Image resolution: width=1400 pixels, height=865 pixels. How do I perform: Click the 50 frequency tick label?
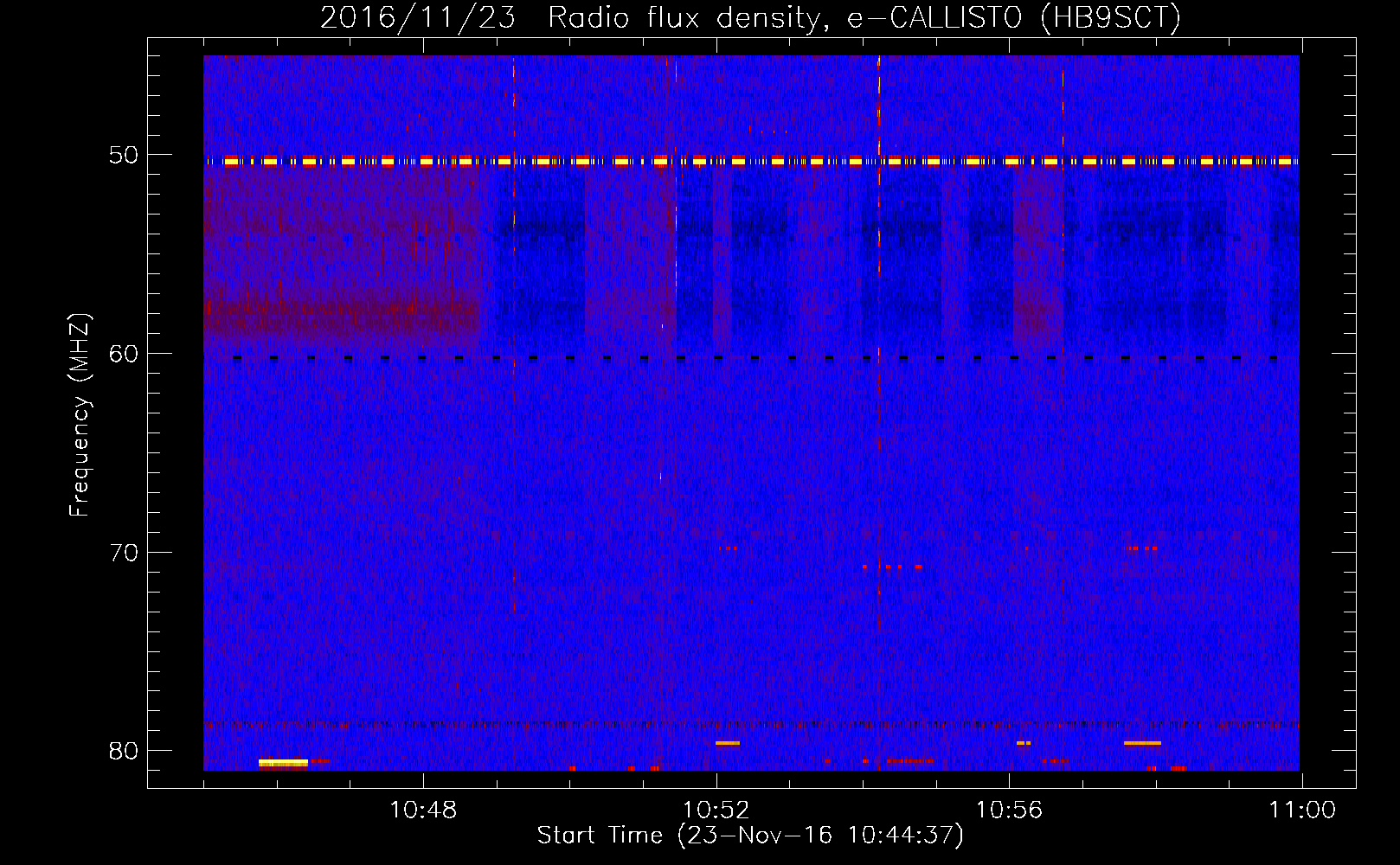[x=124, y=156]
